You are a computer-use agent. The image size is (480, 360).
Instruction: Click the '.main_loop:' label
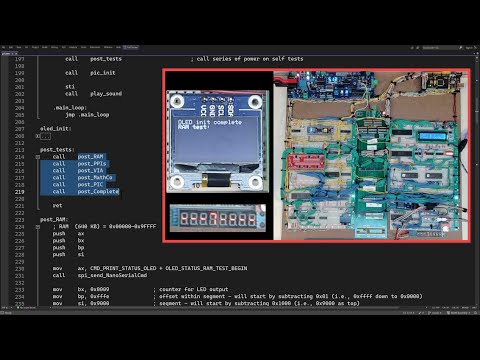(x=70, y=108)
